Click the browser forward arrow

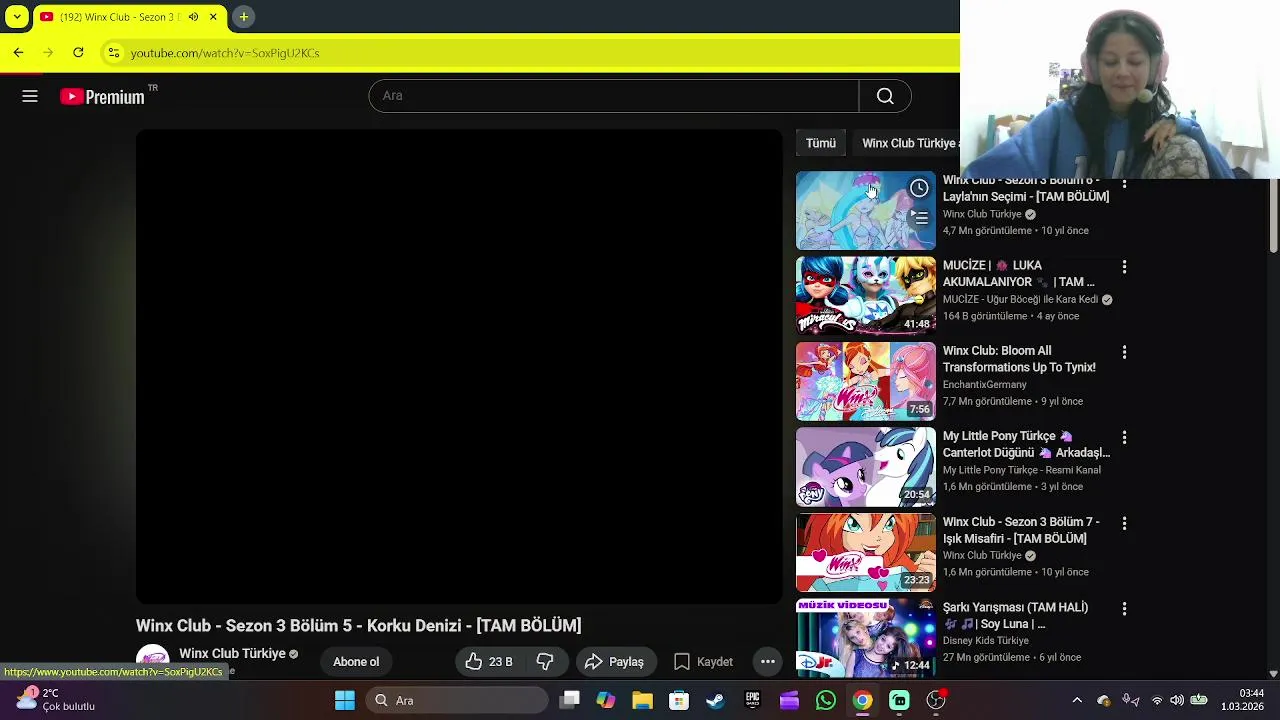pos(48,52)
